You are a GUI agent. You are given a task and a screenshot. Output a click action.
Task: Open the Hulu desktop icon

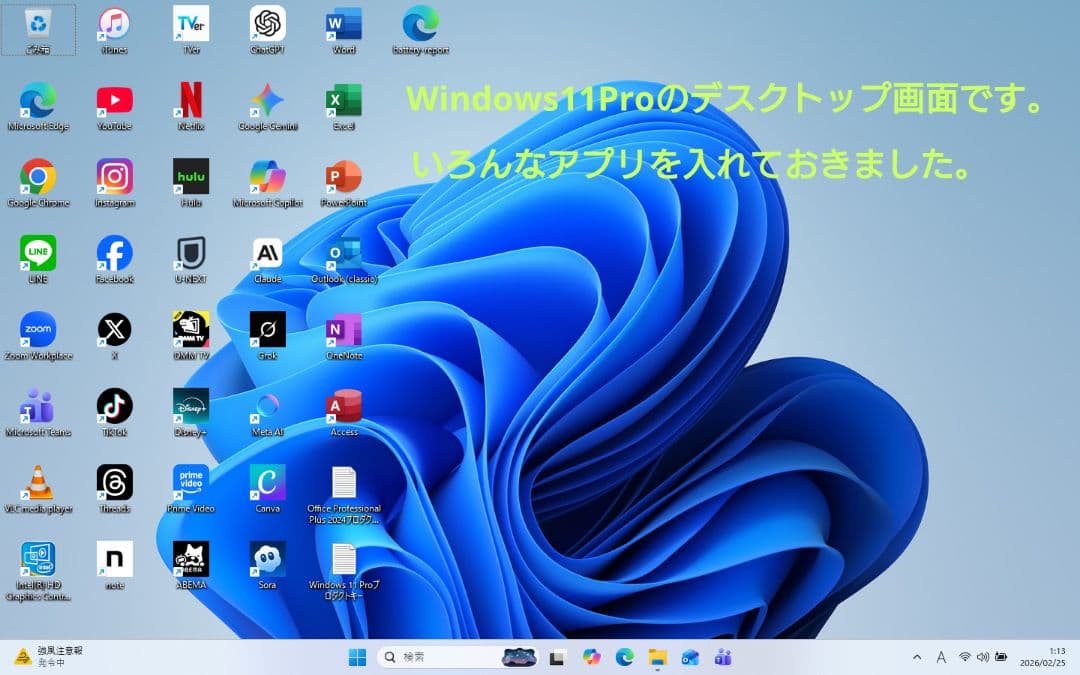(x=191, y=183)
